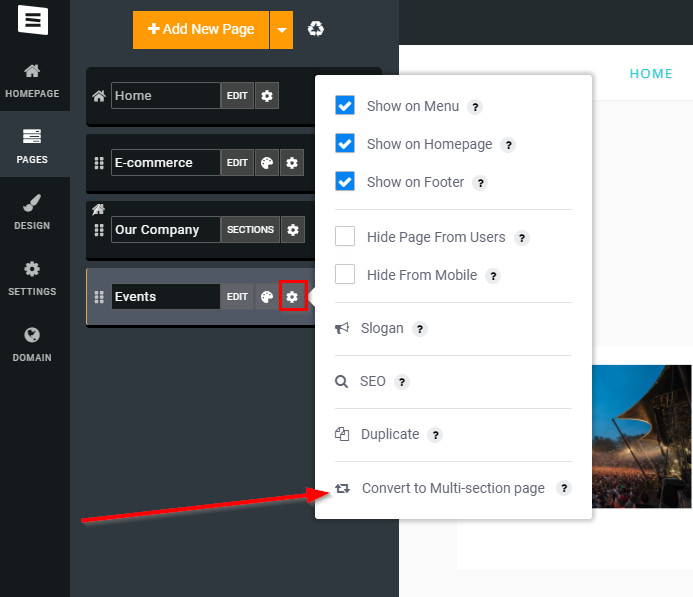Click EDIT button for Events page
The height and width of the screenshot is (597, 693).
pyautogui.click(x=237, y=297)
